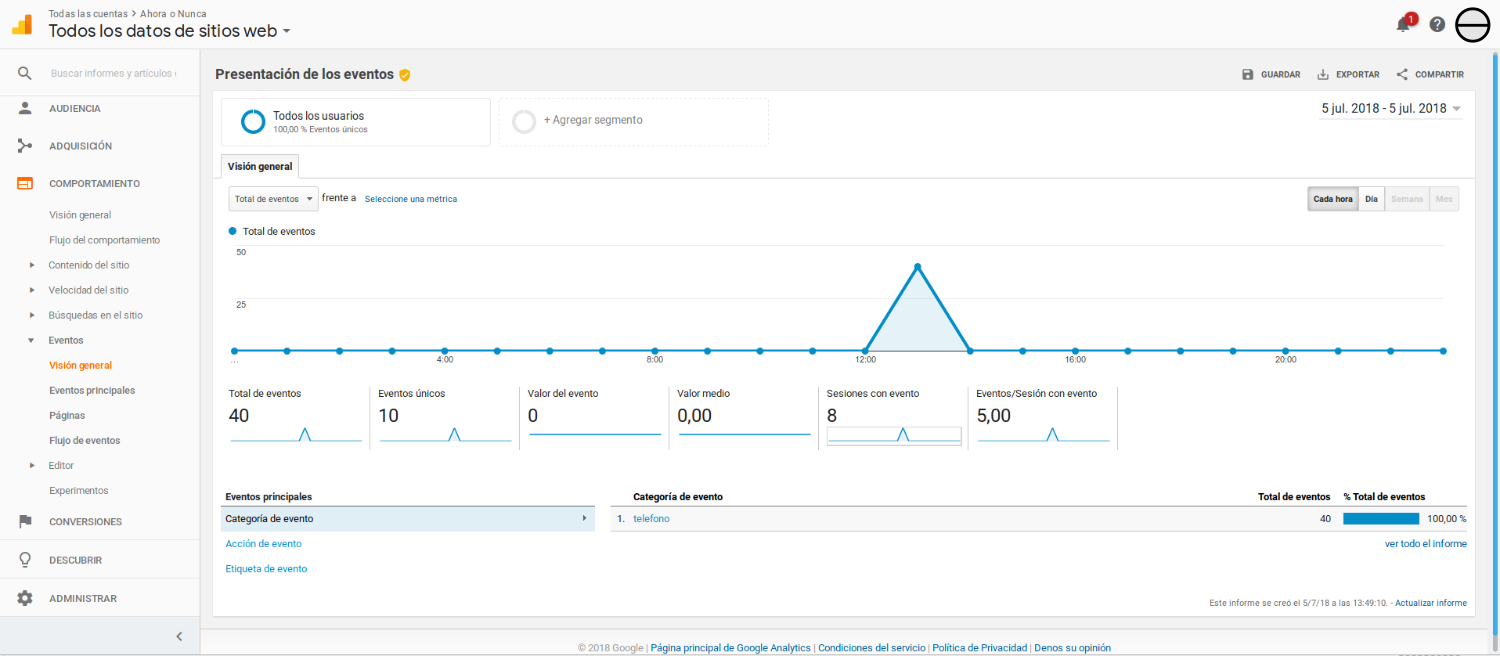Switch the chart granularity to Mes

pos(1443,198)
